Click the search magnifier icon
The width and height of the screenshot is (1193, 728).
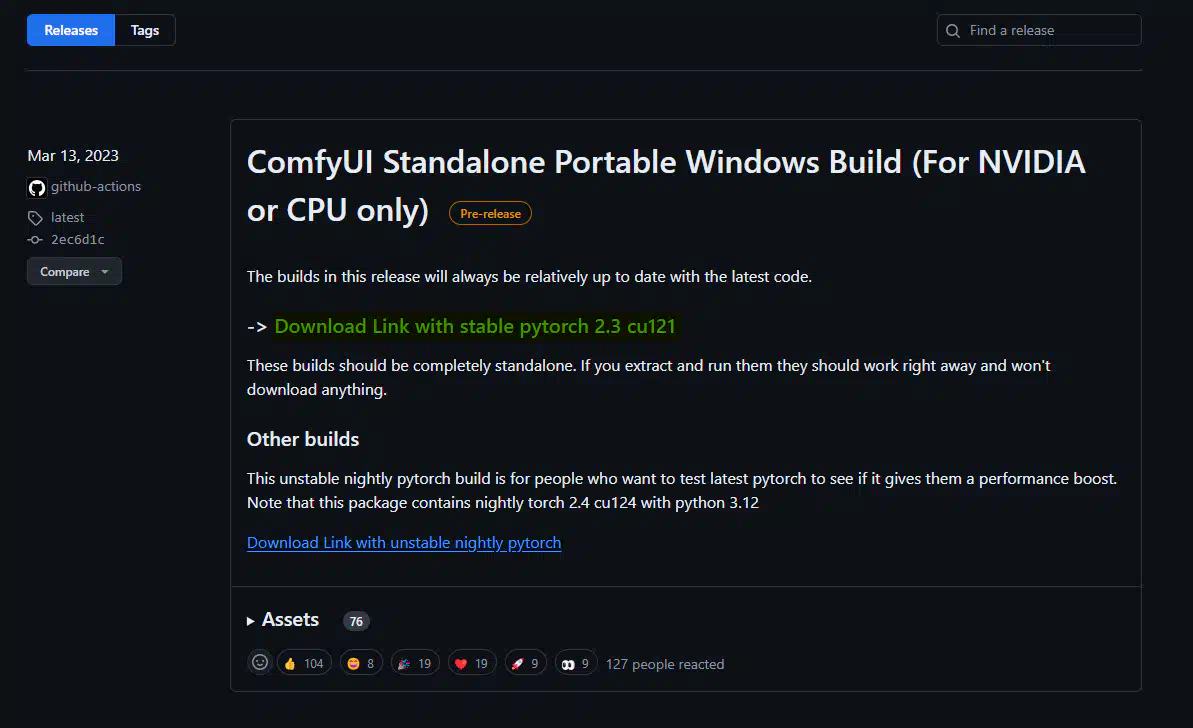[x=953, y=31]
